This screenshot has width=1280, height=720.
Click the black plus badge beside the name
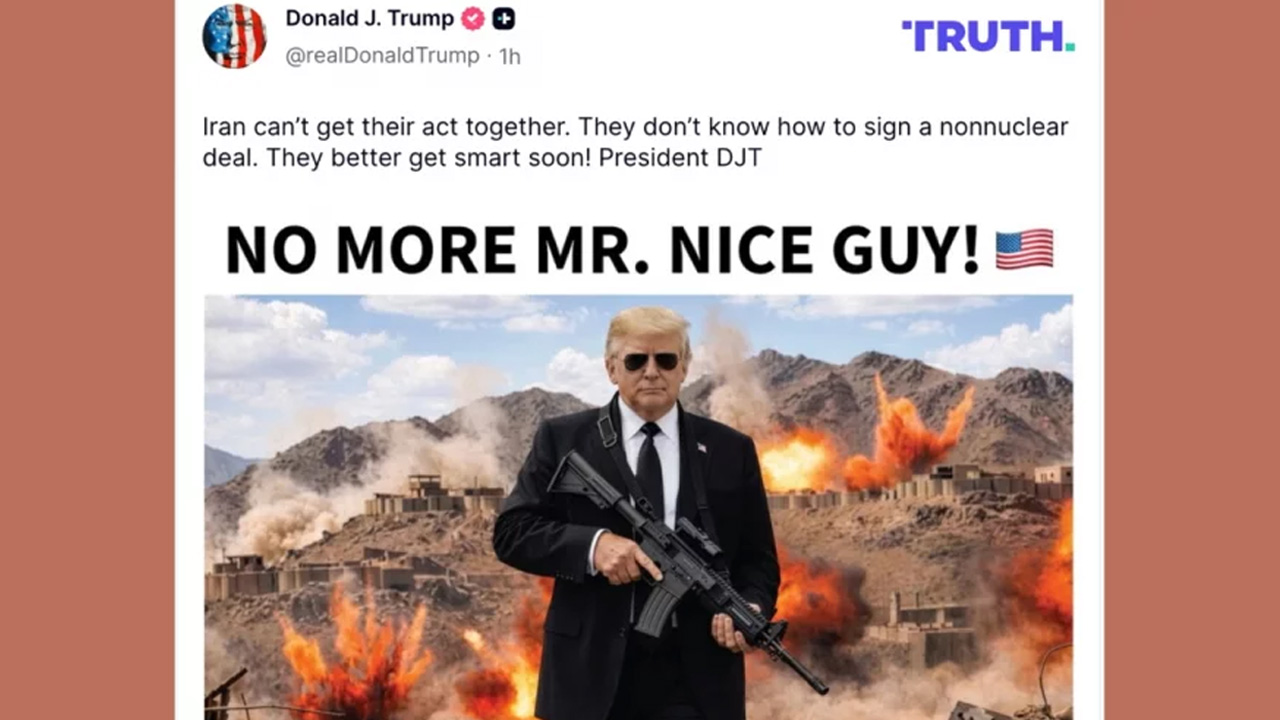(504, 19)
